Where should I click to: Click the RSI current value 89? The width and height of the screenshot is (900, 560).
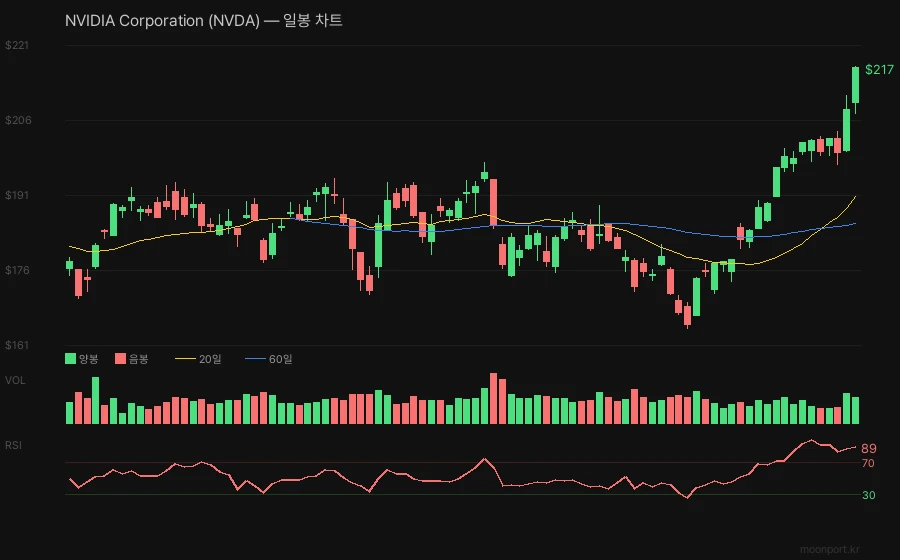coord(869,449)
